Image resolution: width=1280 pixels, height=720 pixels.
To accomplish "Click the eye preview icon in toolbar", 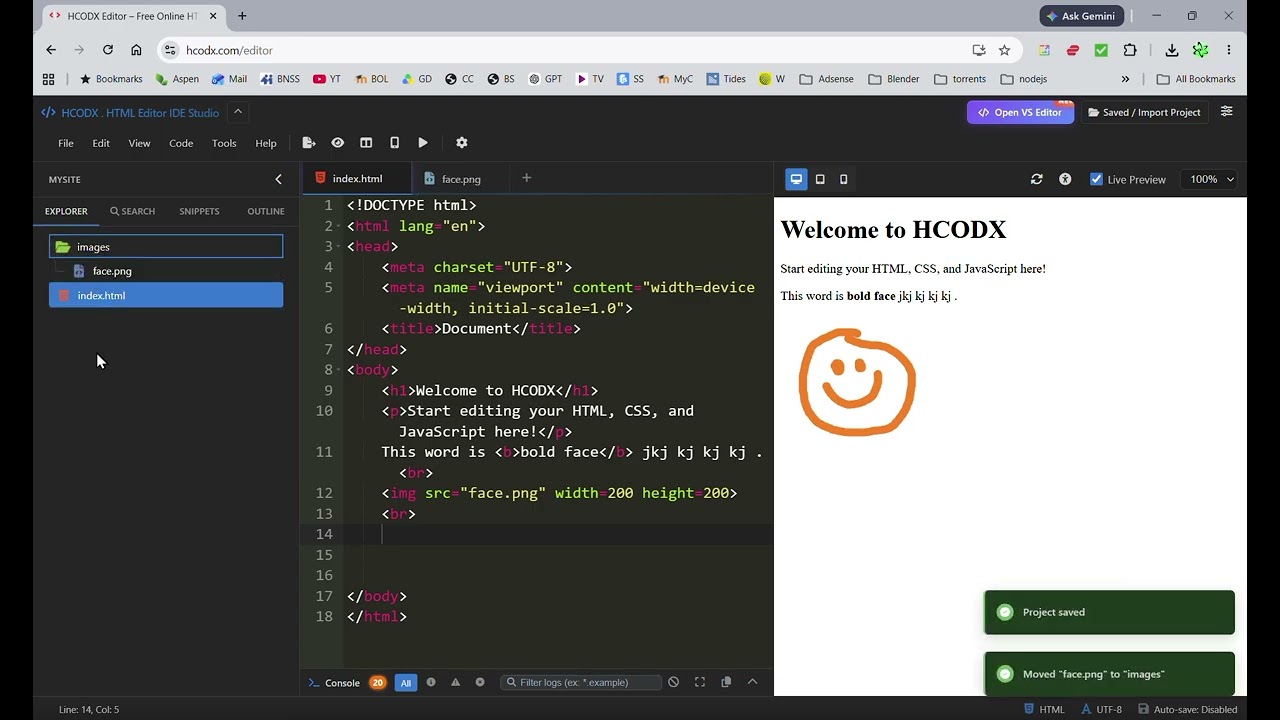I will tap(338, 143).
